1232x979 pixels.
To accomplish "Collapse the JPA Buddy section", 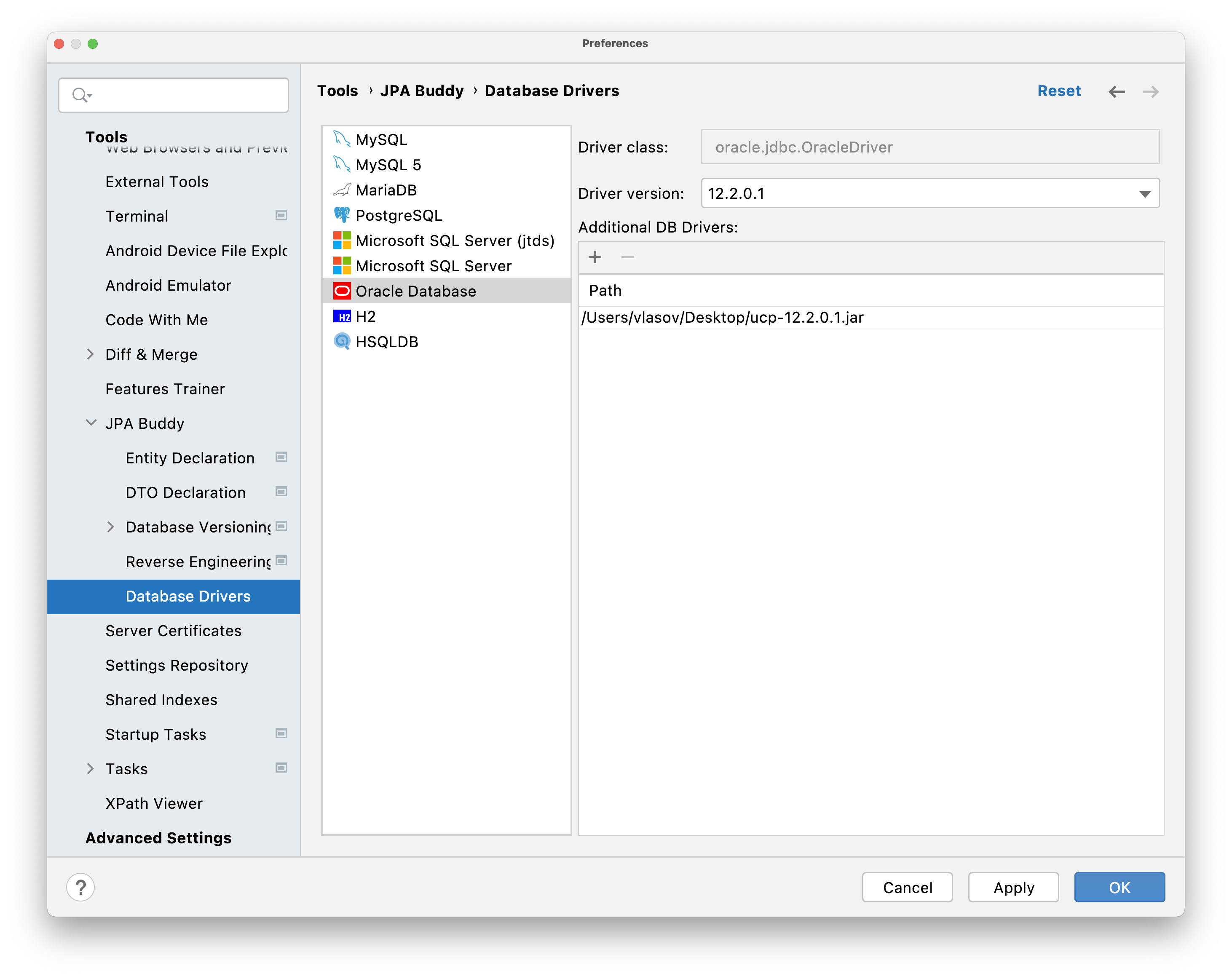I will click(91, 423).
